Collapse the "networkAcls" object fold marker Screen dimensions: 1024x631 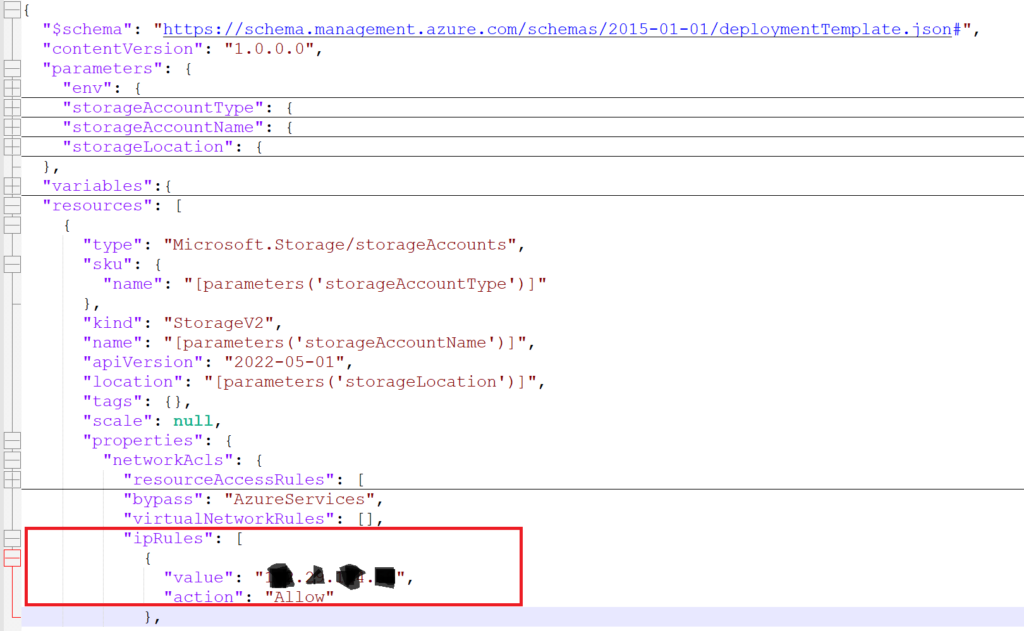[x=12, y=461]
